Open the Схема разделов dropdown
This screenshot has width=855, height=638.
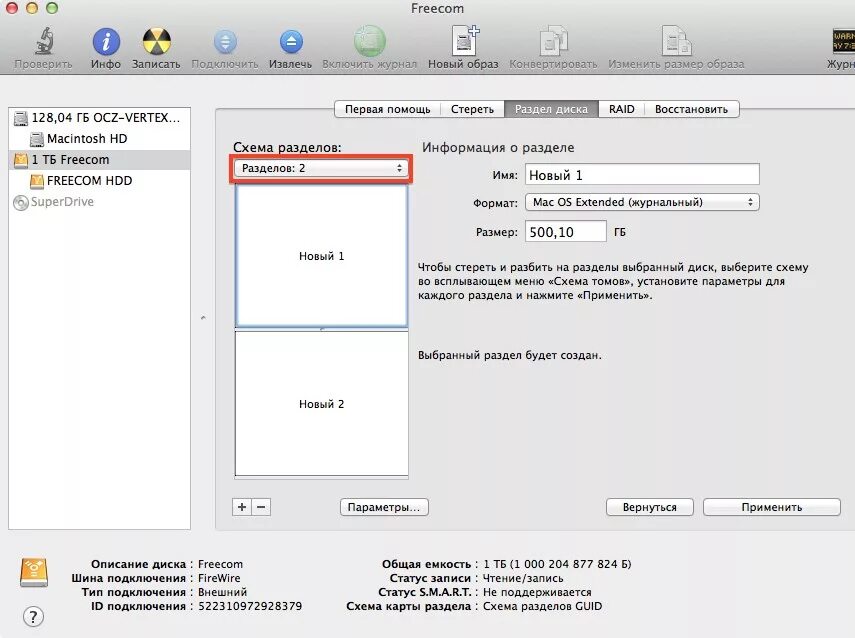[x=321, y=168]
